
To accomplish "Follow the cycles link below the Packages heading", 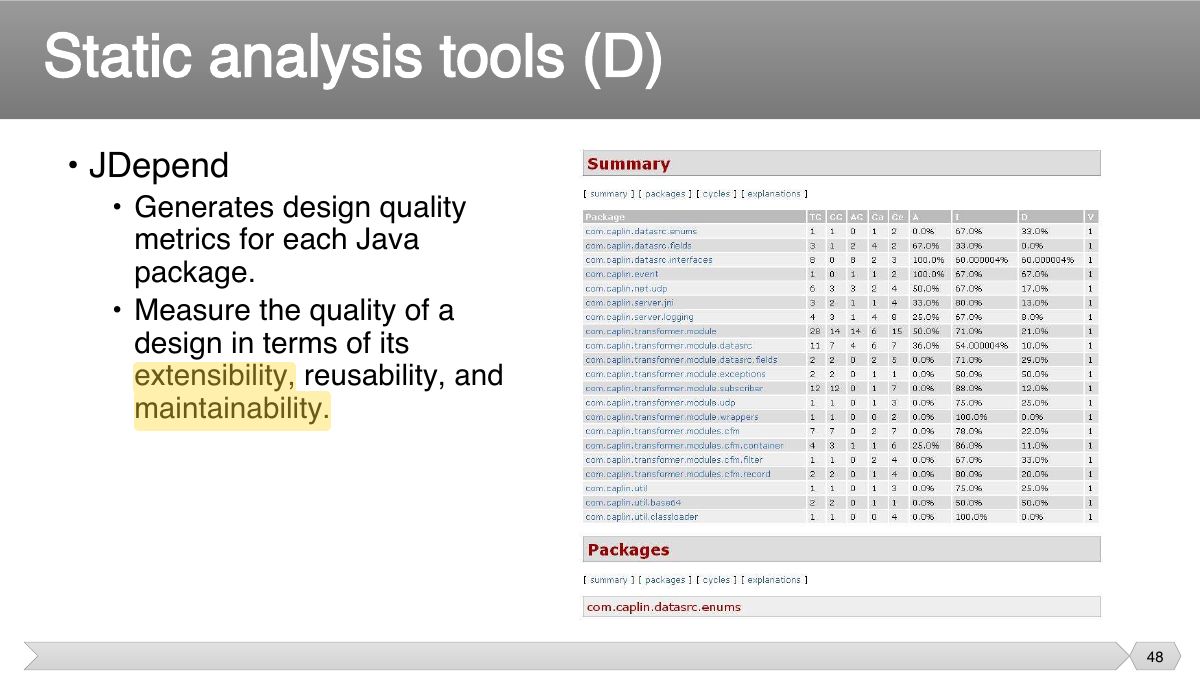I will click(x=716, y=580).
